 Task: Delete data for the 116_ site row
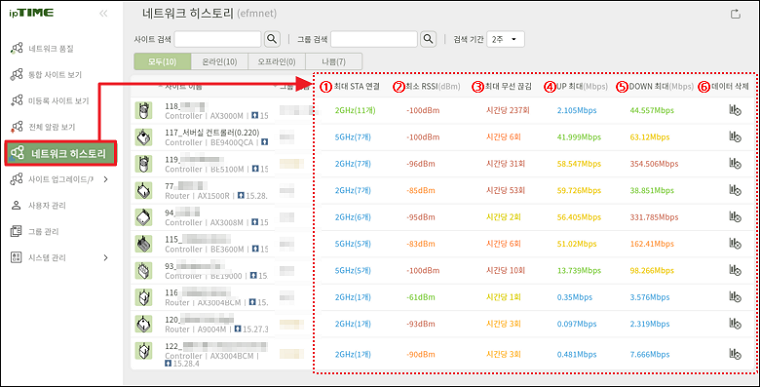point(735,297)
